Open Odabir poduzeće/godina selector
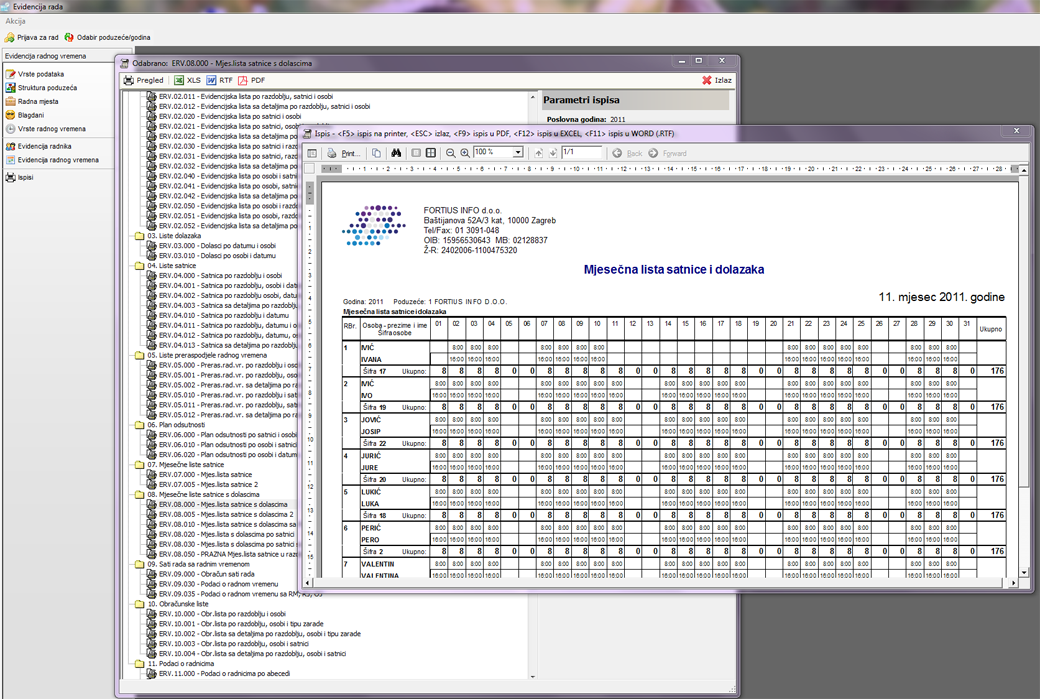This screenshot has height=699, width=1040. pos(107,38)
